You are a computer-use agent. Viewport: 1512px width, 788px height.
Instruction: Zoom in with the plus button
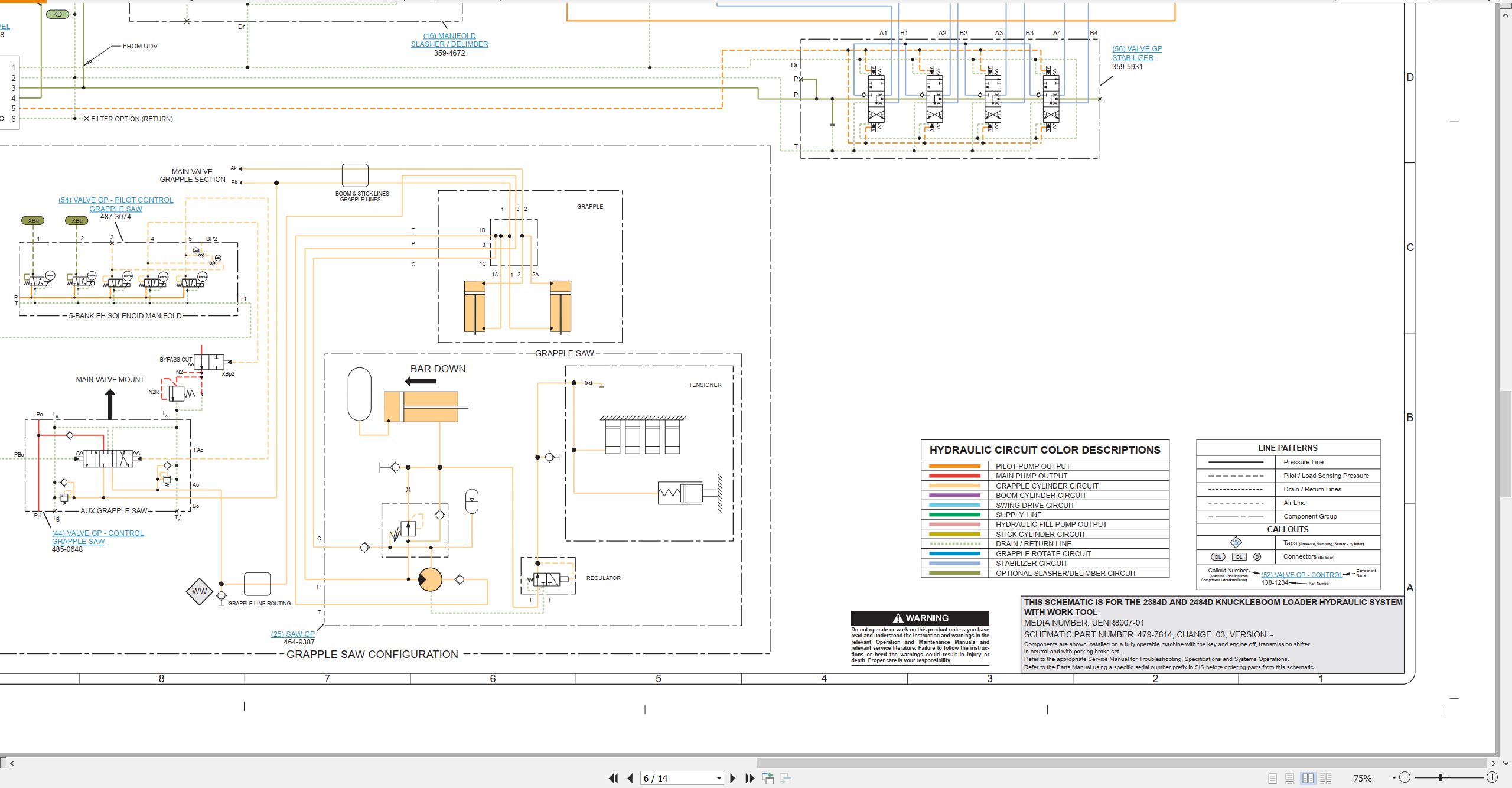pos(1492,777)
